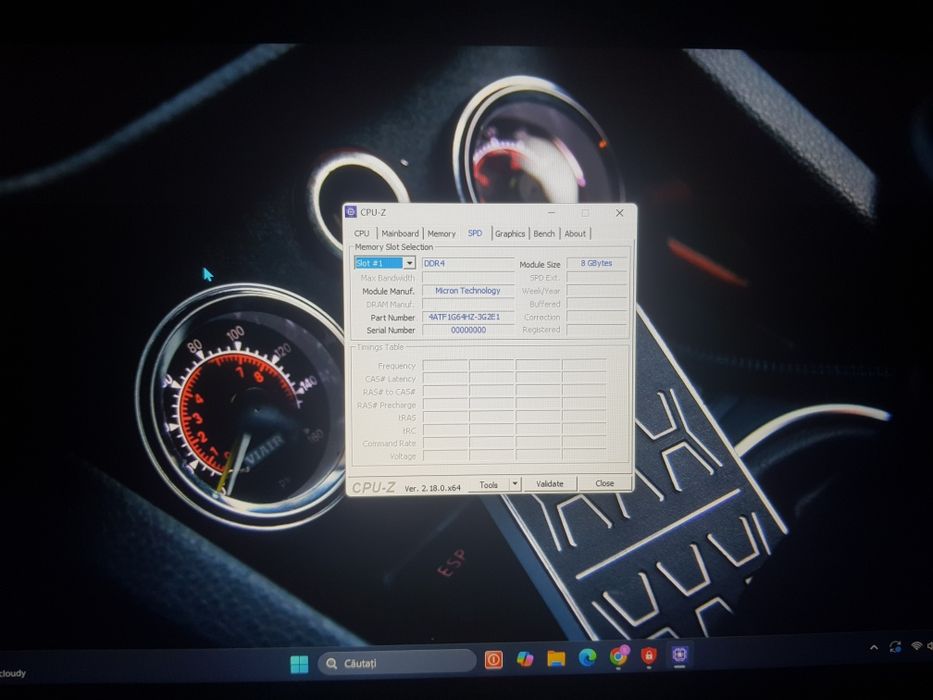The image size is (933, 700).
Task: Open the weather widget showing cloudy
Action: (13, 674)
